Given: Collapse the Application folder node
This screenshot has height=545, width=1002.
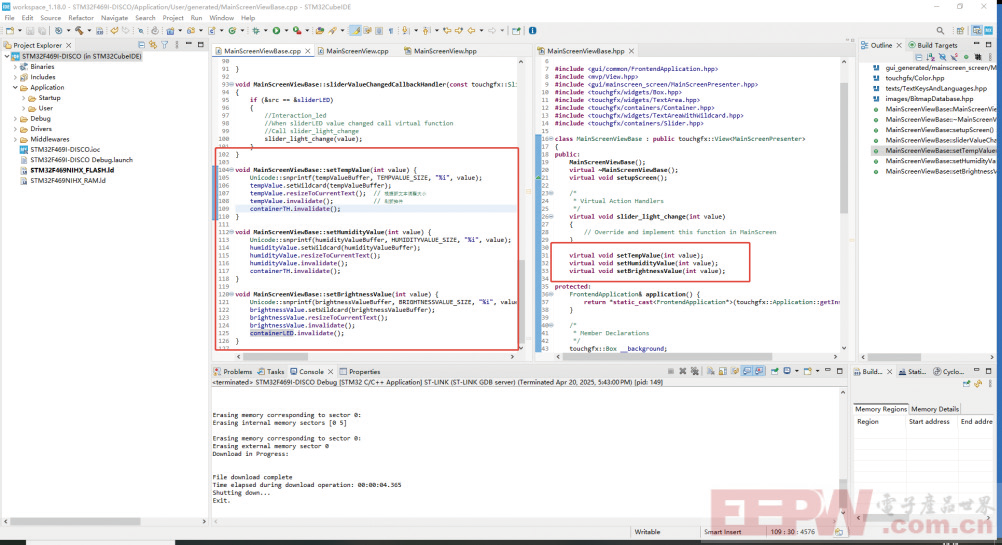Looking at the screenshot, I should [x=15, y=88].
